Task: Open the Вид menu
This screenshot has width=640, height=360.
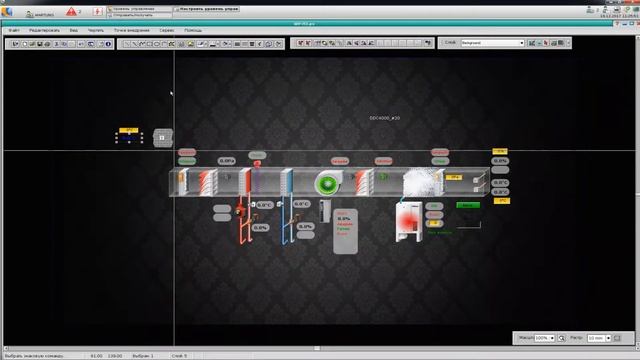Action: [73, 30]
